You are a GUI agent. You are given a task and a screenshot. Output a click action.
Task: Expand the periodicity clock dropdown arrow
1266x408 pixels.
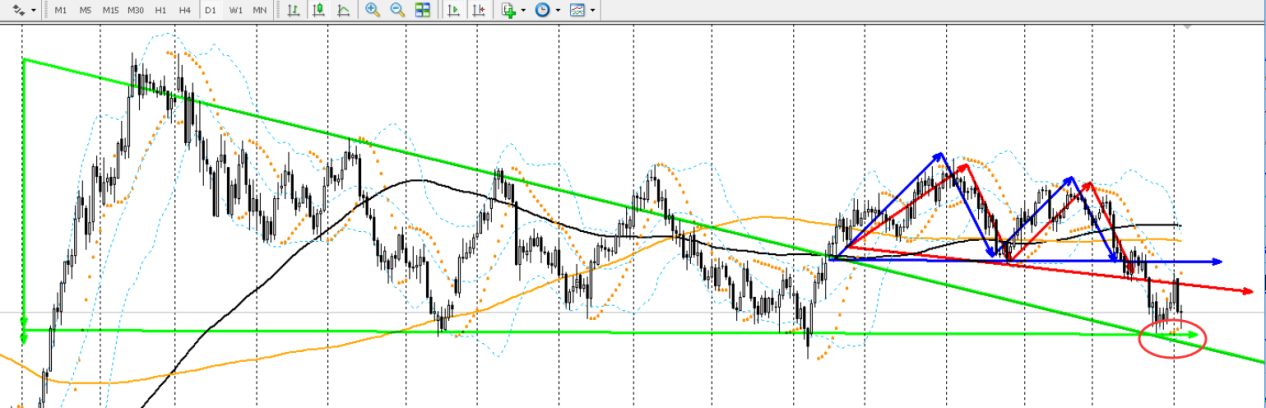click(558, 11)
